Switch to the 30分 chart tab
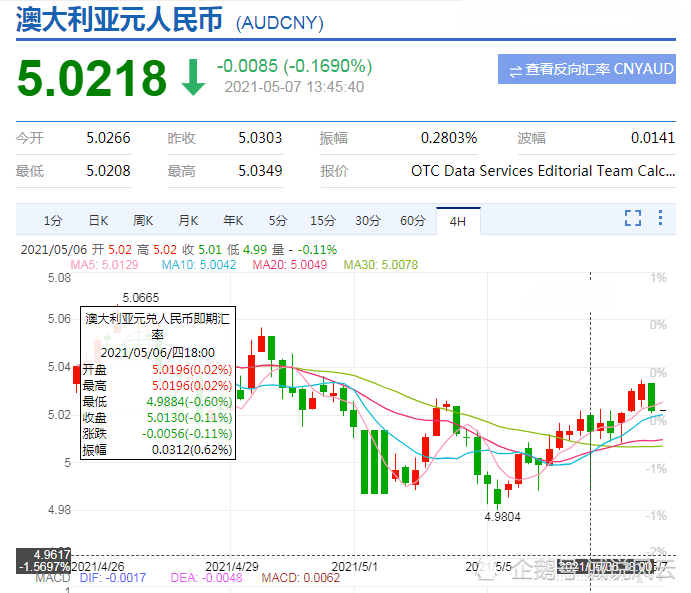Image resolution: width=691 pixels, height=593 pixels. 368,220
